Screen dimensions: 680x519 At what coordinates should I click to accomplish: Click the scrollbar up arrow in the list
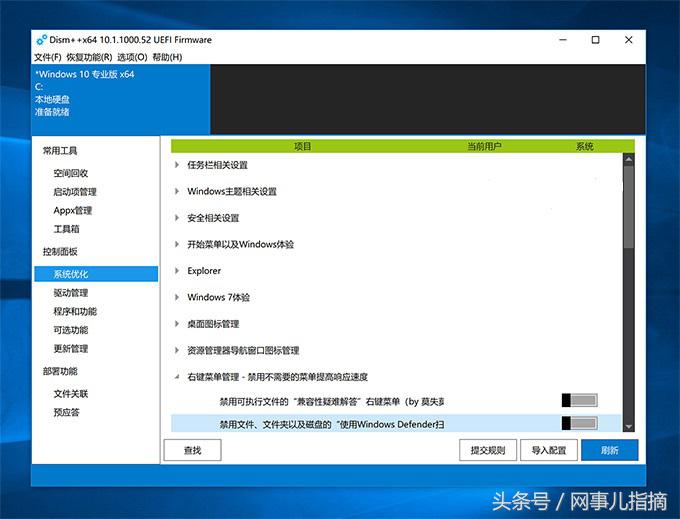point(629,159)
